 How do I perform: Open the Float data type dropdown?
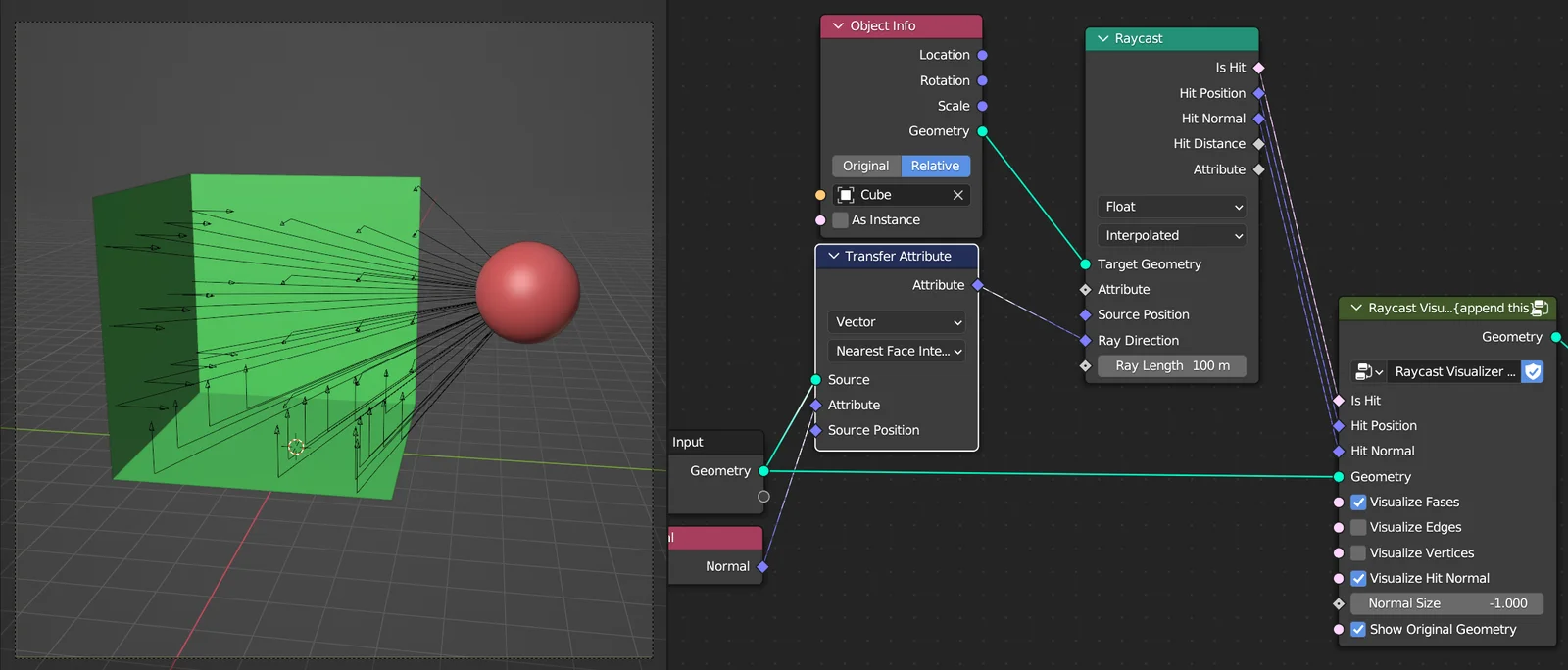tap(1172, 207)
